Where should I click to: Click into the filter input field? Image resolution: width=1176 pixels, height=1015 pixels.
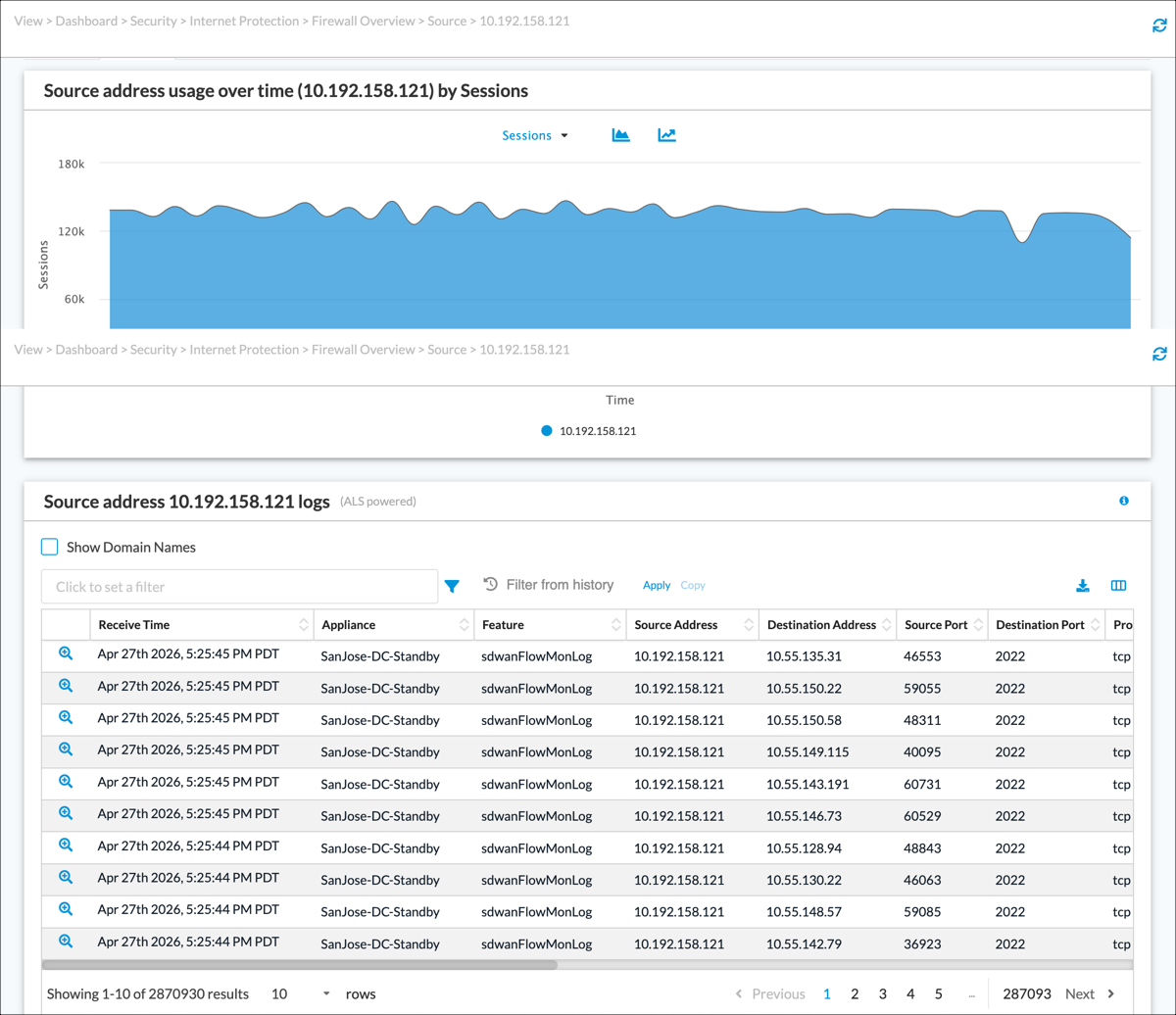pyautogui.click(x=239, y=587)
